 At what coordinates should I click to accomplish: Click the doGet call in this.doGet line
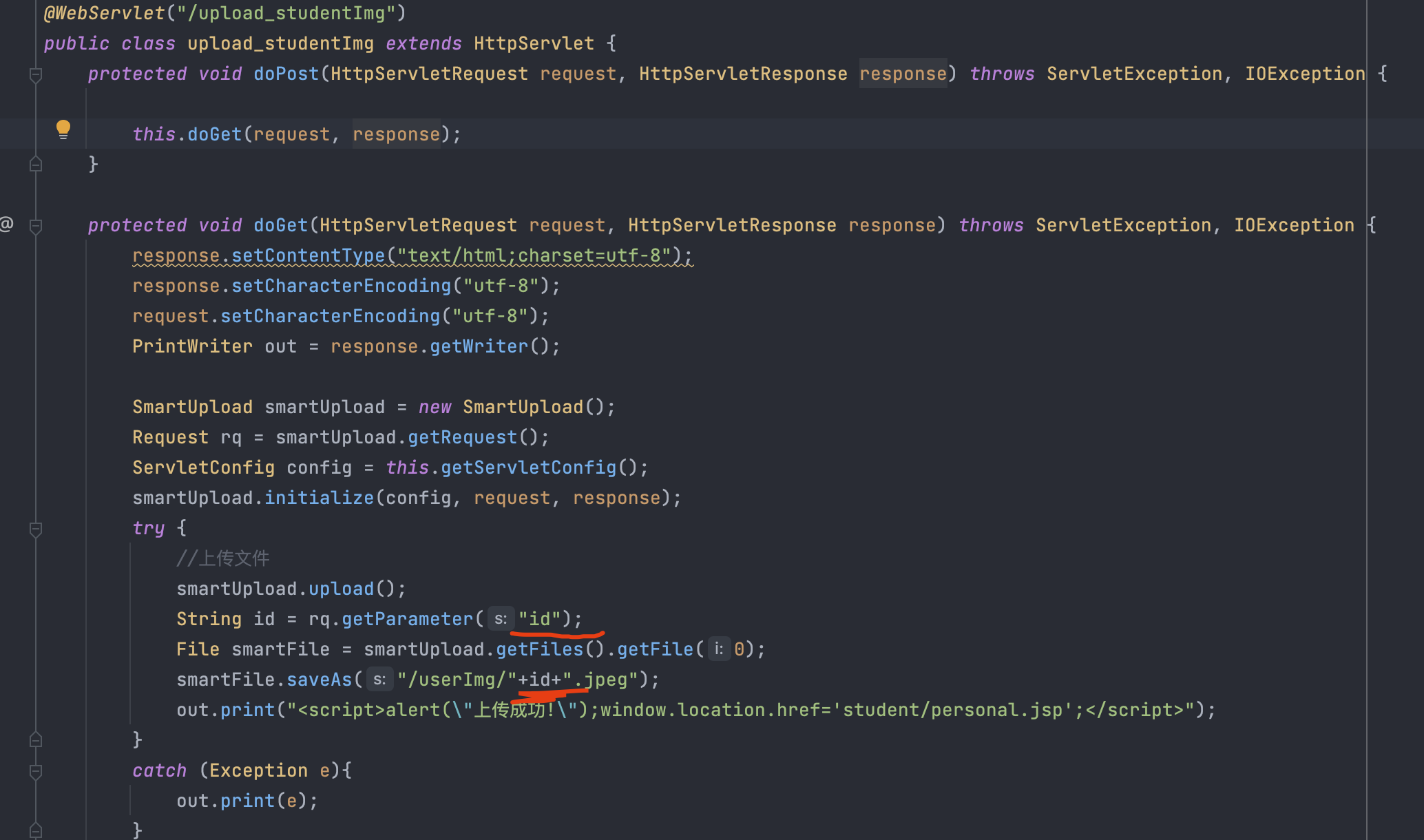pyautogui.click(x=214, y=134)
